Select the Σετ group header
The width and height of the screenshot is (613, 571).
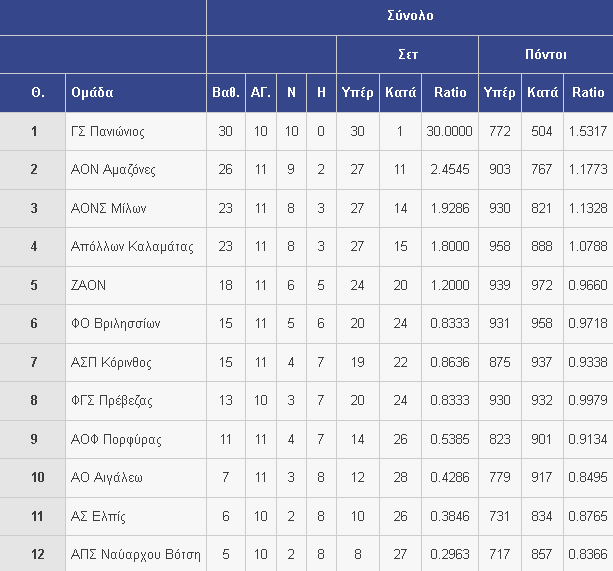[407, 54]
